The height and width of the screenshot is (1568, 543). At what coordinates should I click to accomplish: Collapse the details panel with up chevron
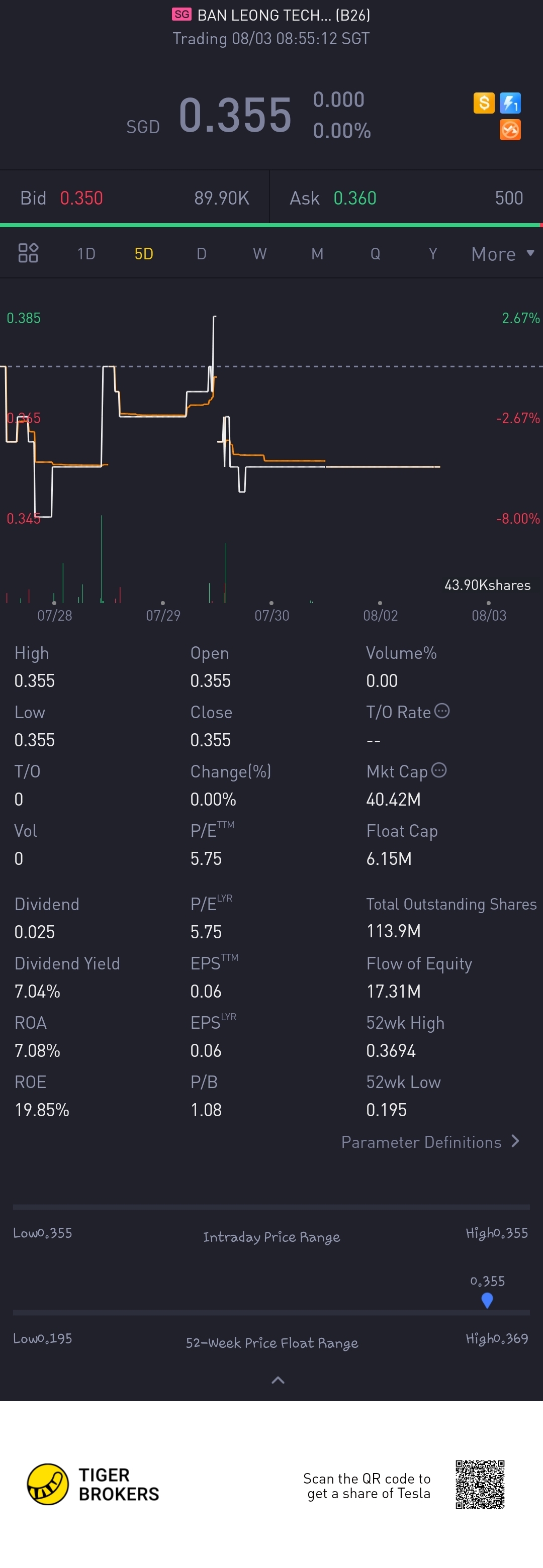coord(278,1380)
